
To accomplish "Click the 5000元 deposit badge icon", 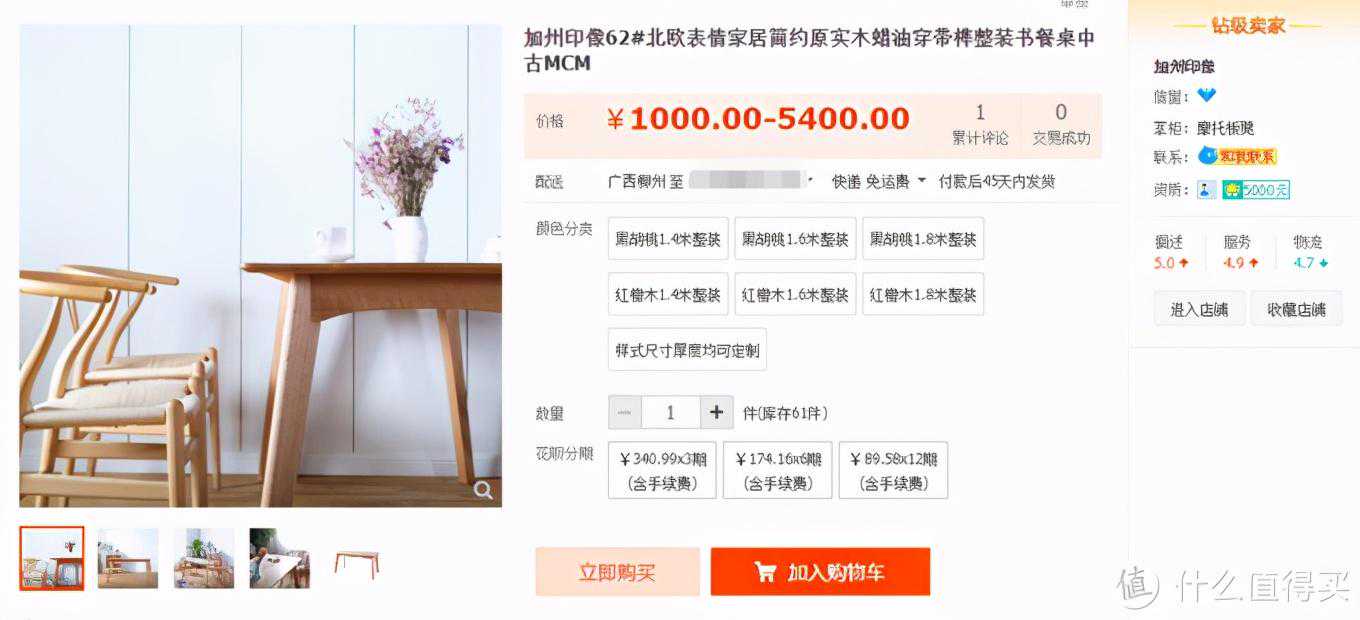I will coord(1256,190).
